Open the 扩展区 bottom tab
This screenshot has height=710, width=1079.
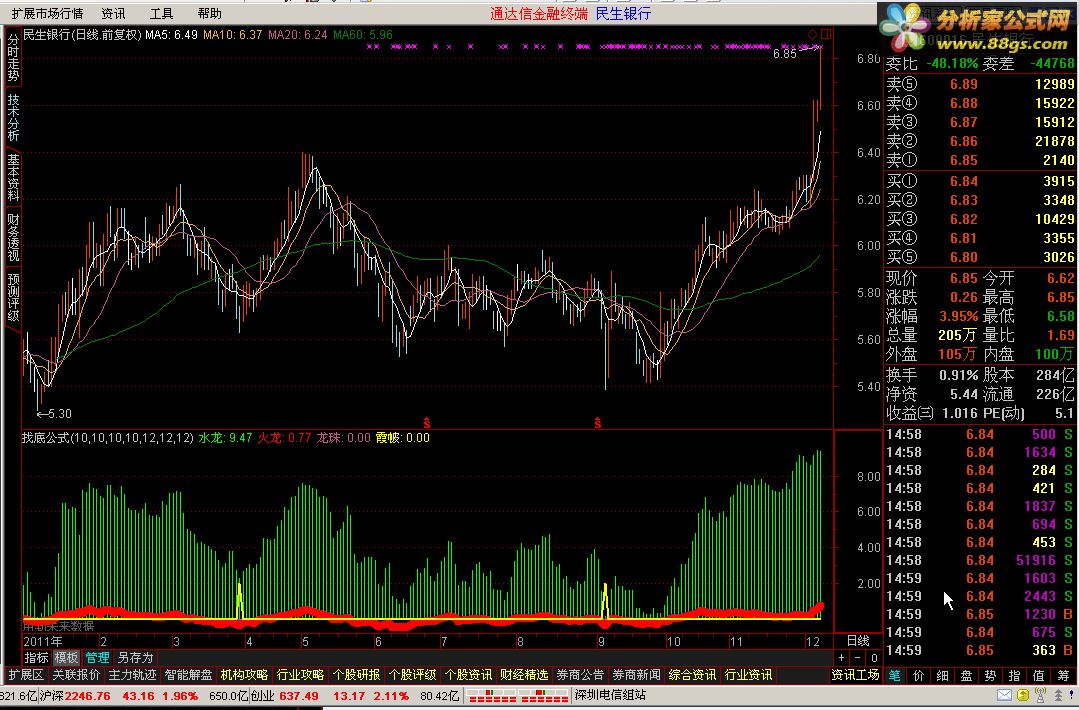tap(25, 675)
